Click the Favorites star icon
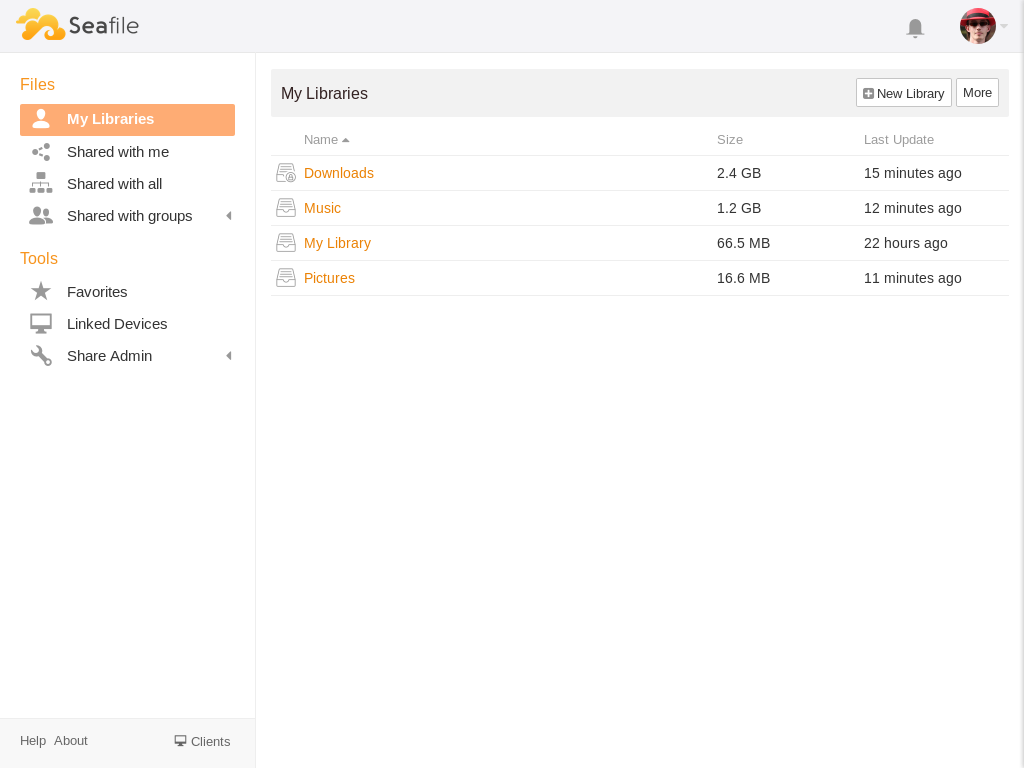 tap(41, 291)
